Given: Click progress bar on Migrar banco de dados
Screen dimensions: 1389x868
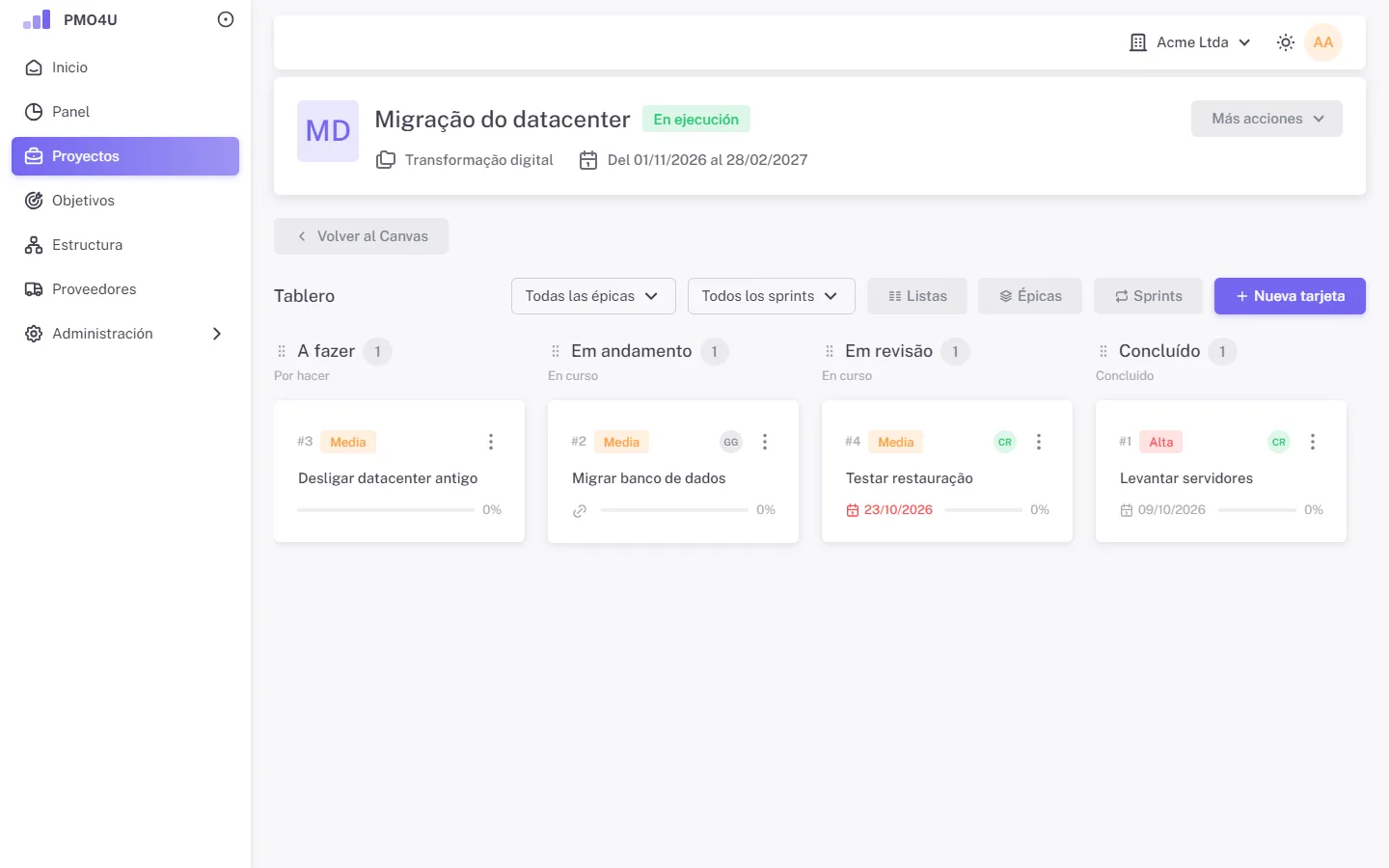Looking at the screenshot, I should point(674,509).
